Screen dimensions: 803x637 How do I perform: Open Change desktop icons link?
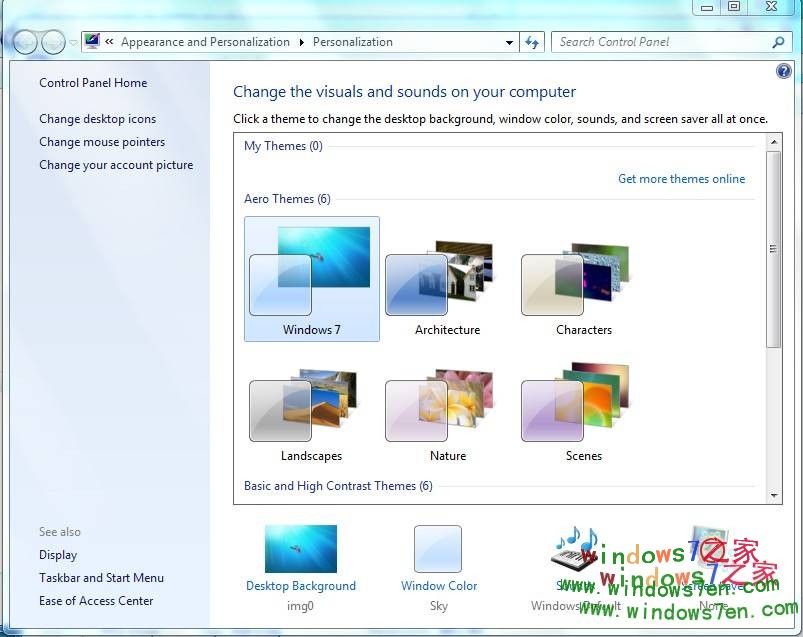tap(97, 119)
